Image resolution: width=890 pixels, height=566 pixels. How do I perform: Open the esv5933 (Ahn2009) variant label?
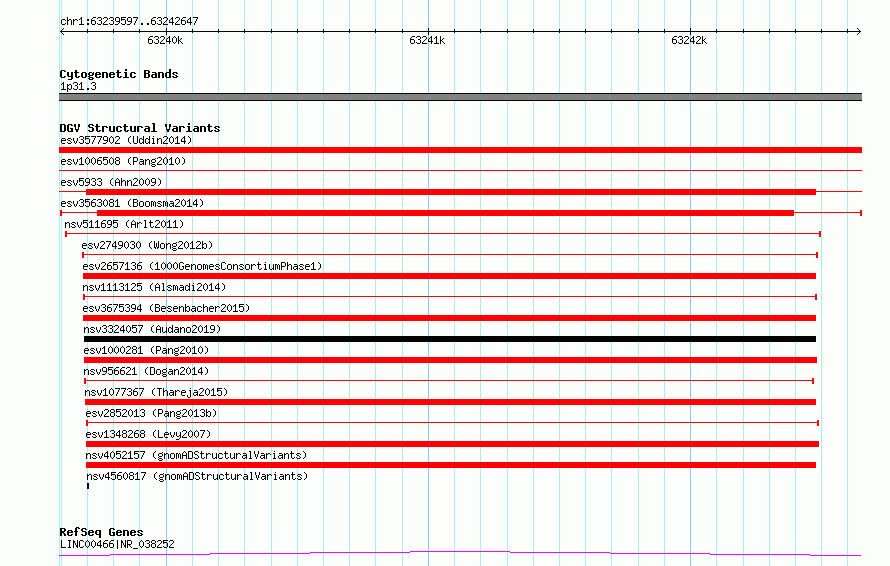[111, 182]
